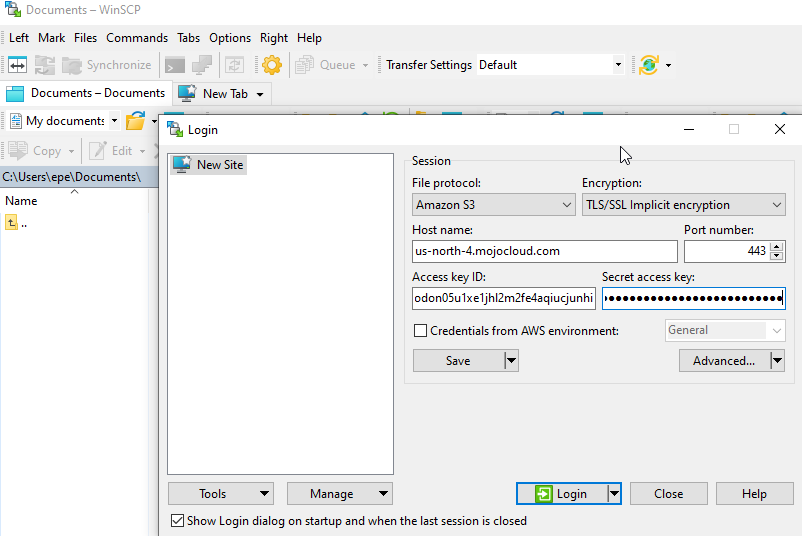The width and height of the screenshot is (802, 536).
Task: Click the Secret access key field
Action: pyautogui.click(x=694, y=298)
